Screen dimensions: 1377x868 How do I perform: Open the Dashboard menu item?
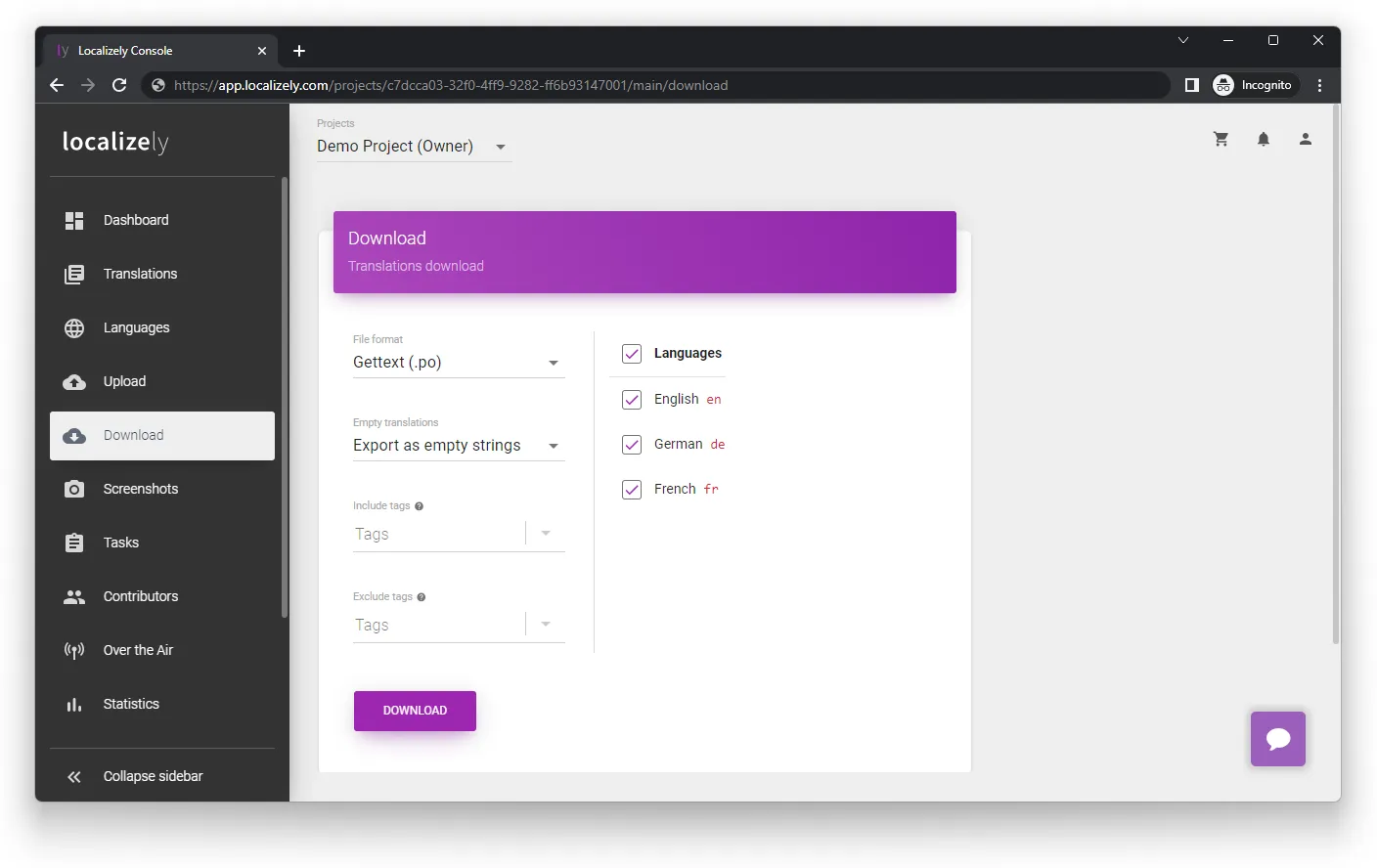pos(162,221)
